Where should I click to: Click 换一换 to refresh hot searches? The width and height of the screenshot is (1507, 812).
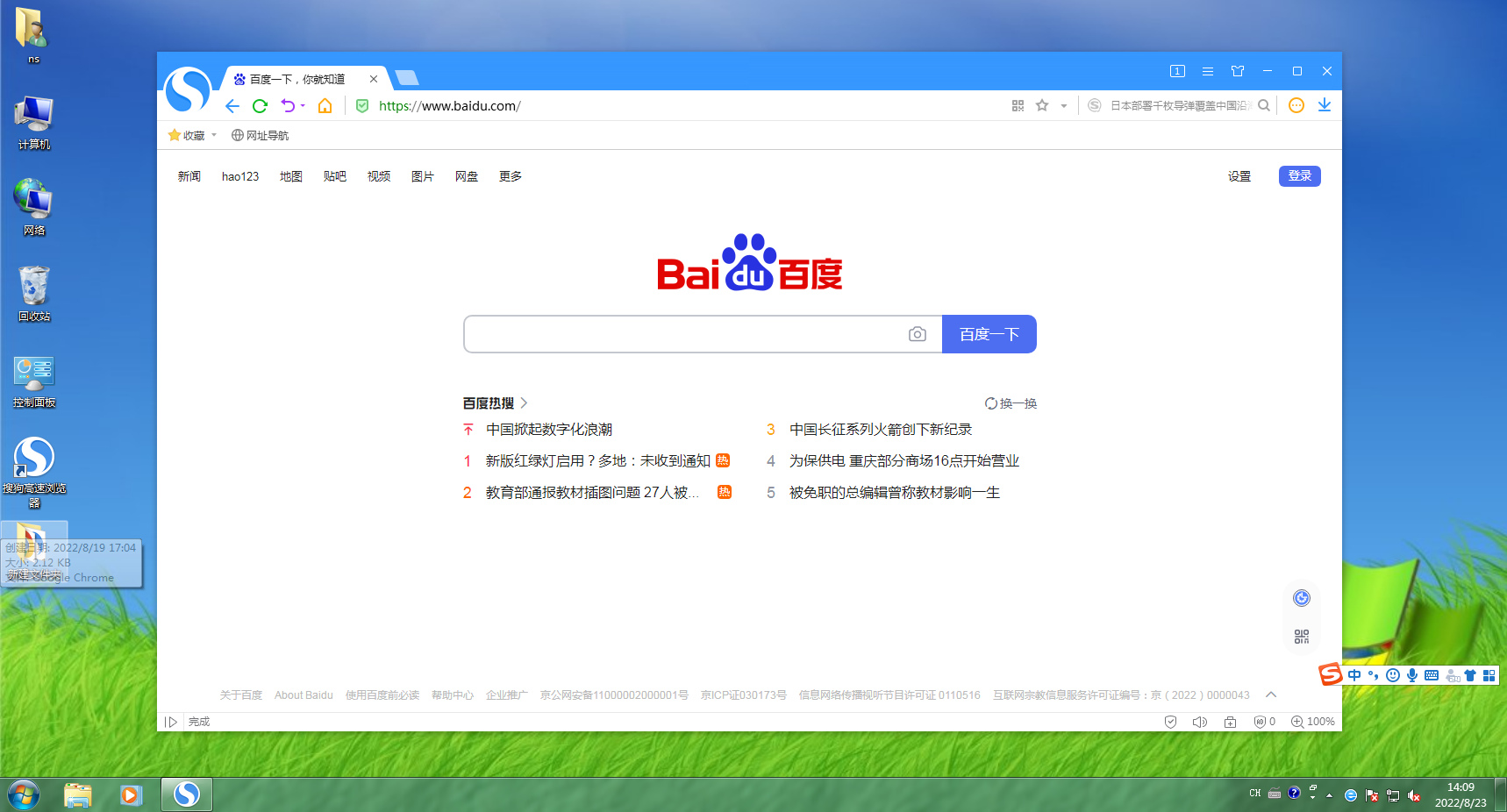(x=1011, y=403)
